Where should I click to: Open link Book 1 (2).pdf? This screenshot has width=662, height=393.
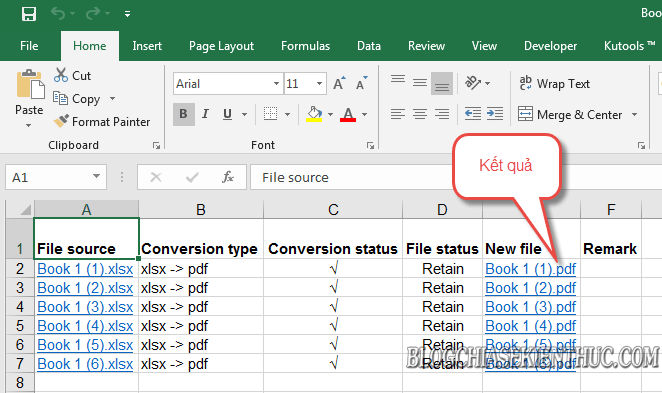pyautogui.click(x=531, y=288)
